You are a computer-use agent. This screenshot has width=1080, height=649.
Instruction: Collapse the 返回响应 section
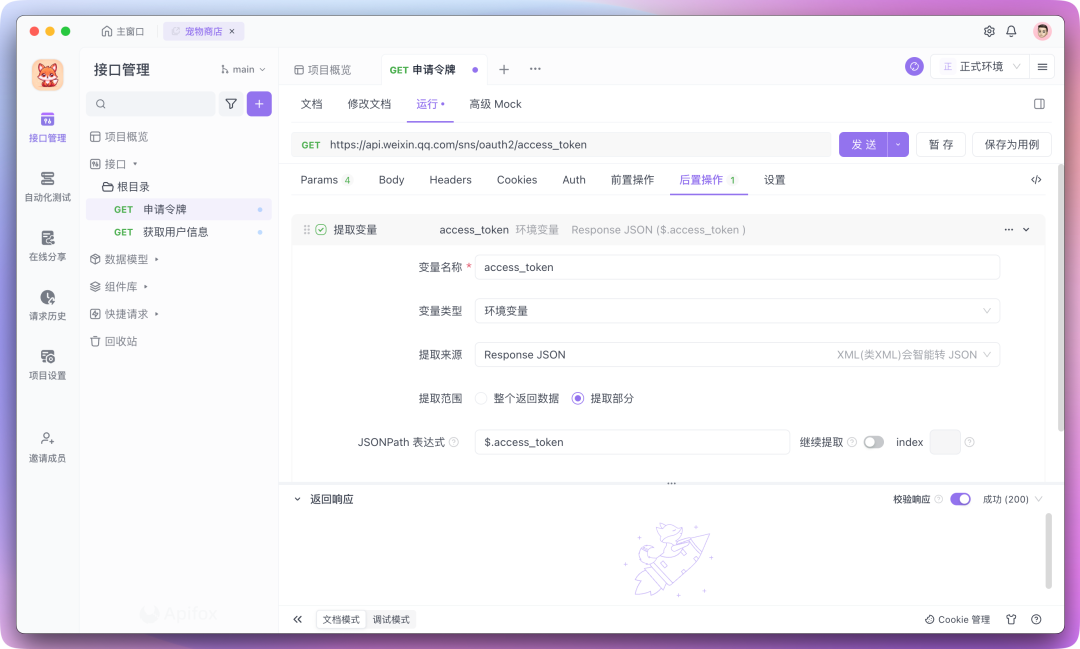tap(298, 499)
